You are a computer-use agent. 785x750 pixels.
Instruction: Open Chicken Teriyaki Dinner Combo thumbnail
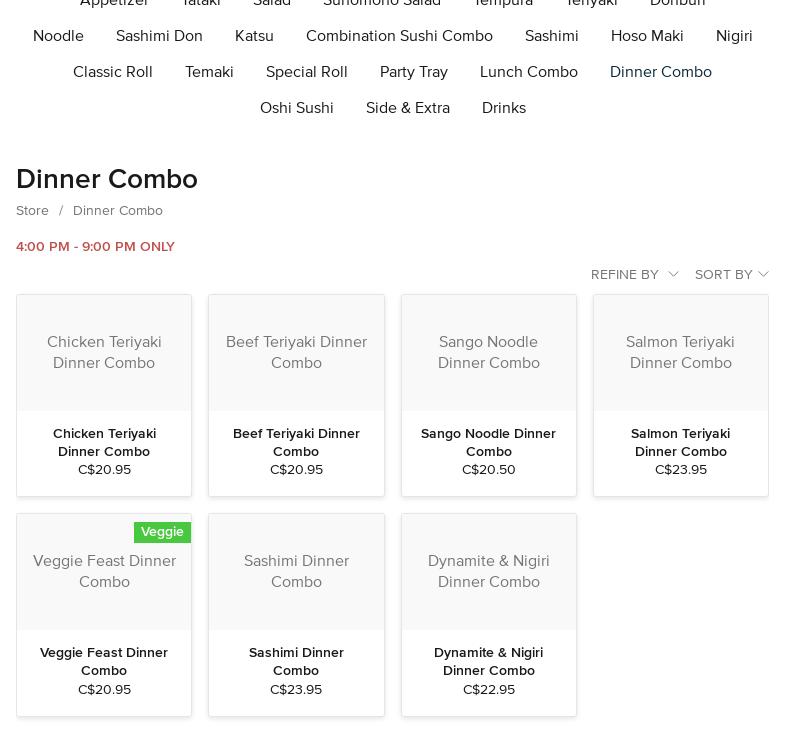[x=104, y=353]
